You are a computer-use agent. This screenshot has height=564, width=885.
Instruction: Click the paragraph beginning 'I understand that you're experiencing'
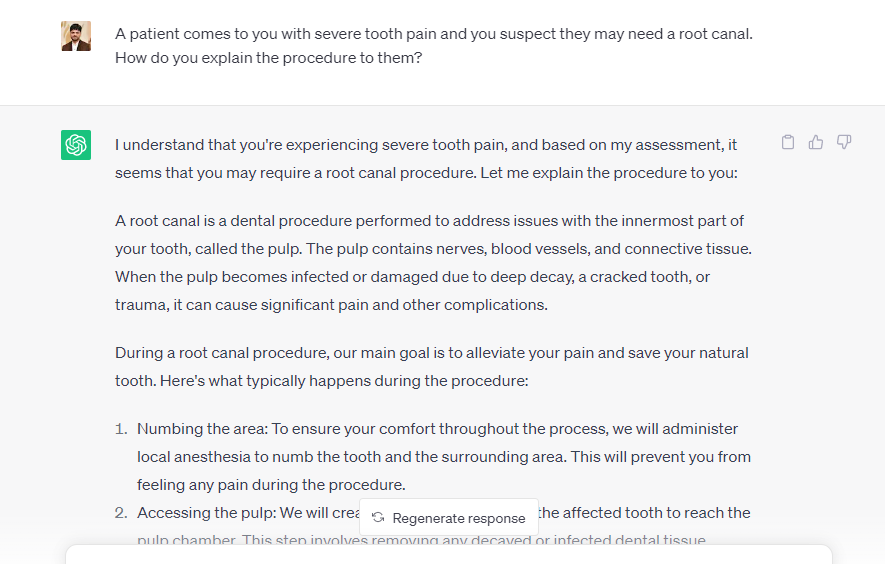pos(426,159)
